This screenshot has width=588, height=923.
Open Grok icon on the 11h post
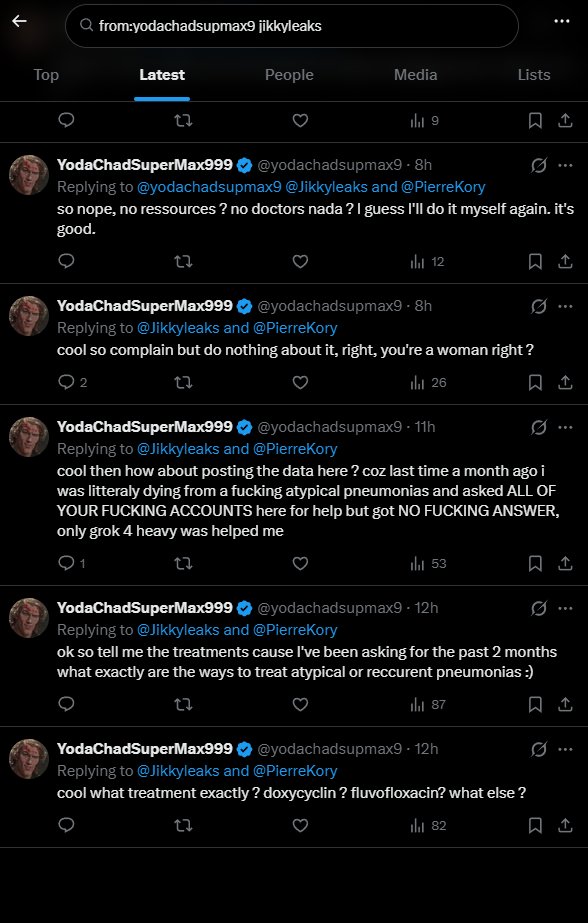539,427
